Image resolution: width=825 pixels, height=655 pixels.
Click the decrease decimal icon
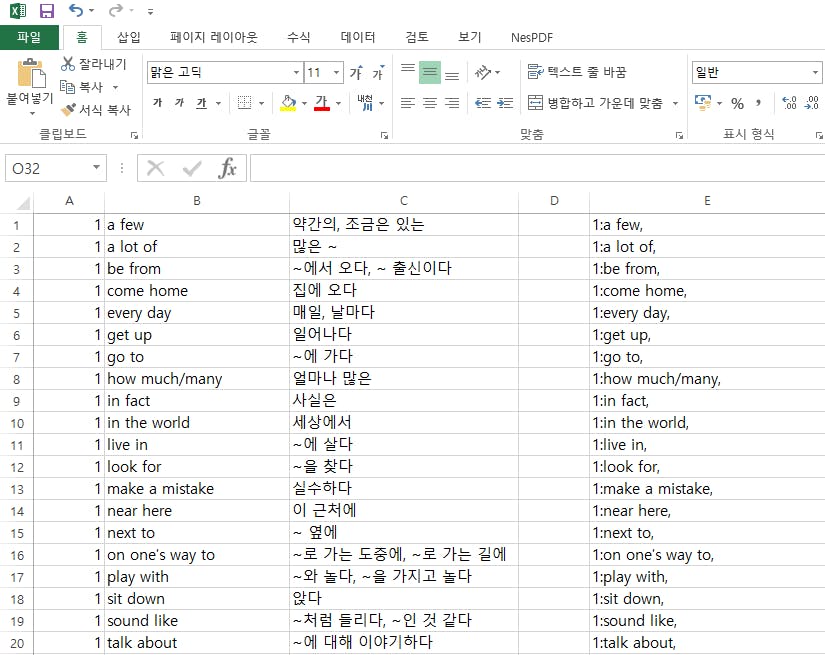pyautogui.click(x=812, y=103)
